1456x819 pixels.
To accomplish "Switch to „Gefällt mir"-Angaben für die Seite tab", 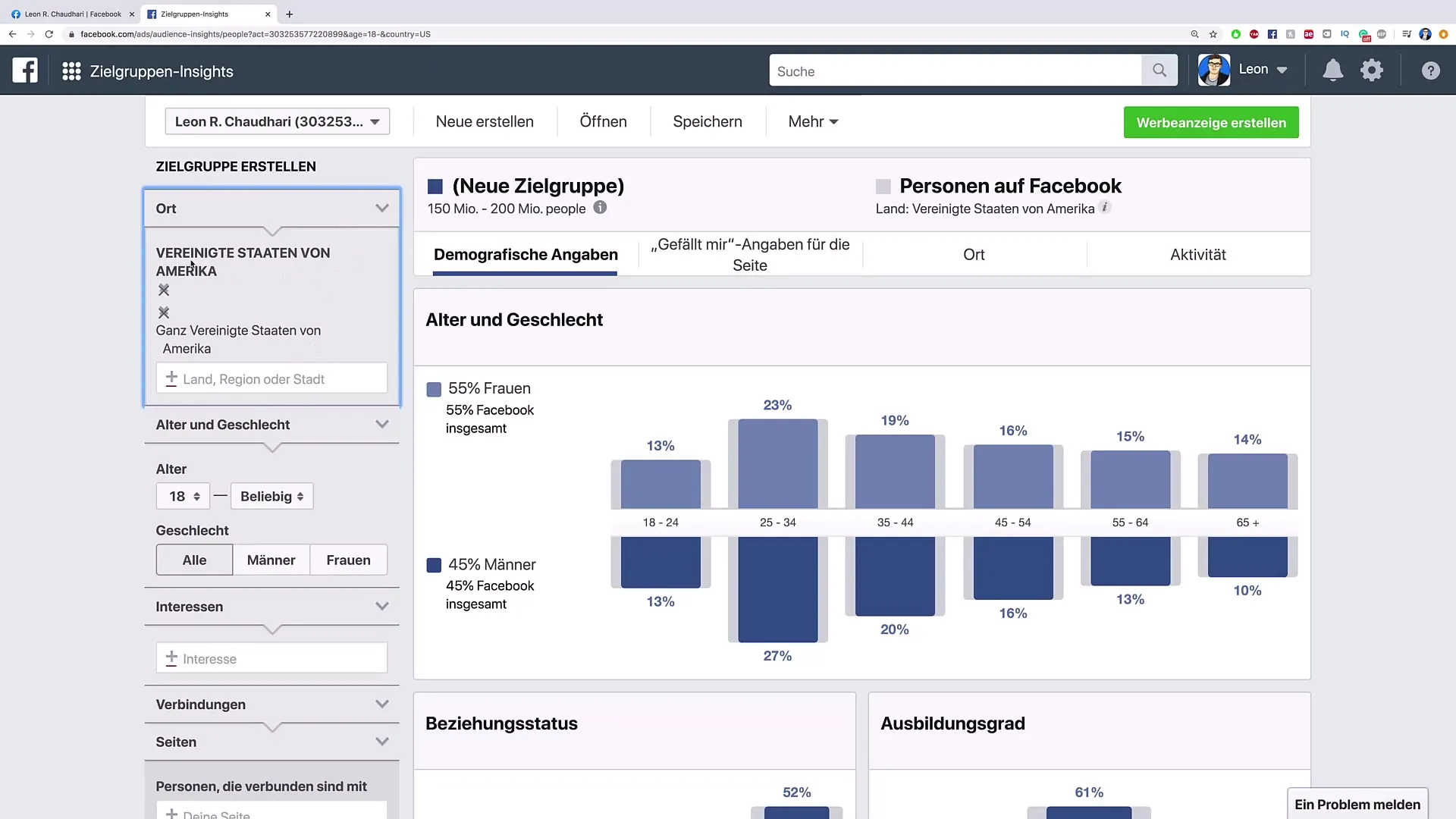I will [750, 255].
